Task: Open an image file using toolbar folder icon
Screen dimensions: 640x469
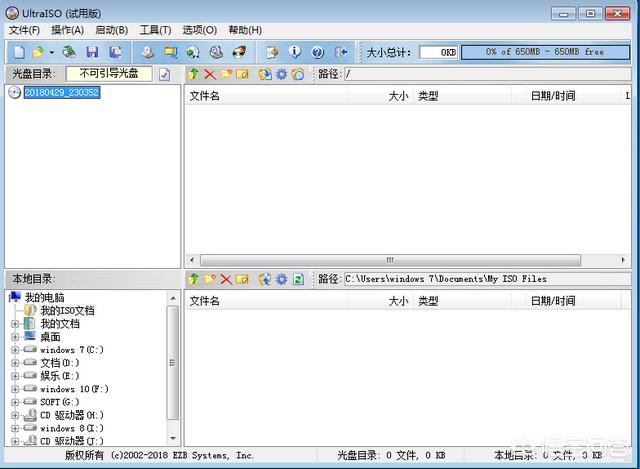Action: point(38,52)
